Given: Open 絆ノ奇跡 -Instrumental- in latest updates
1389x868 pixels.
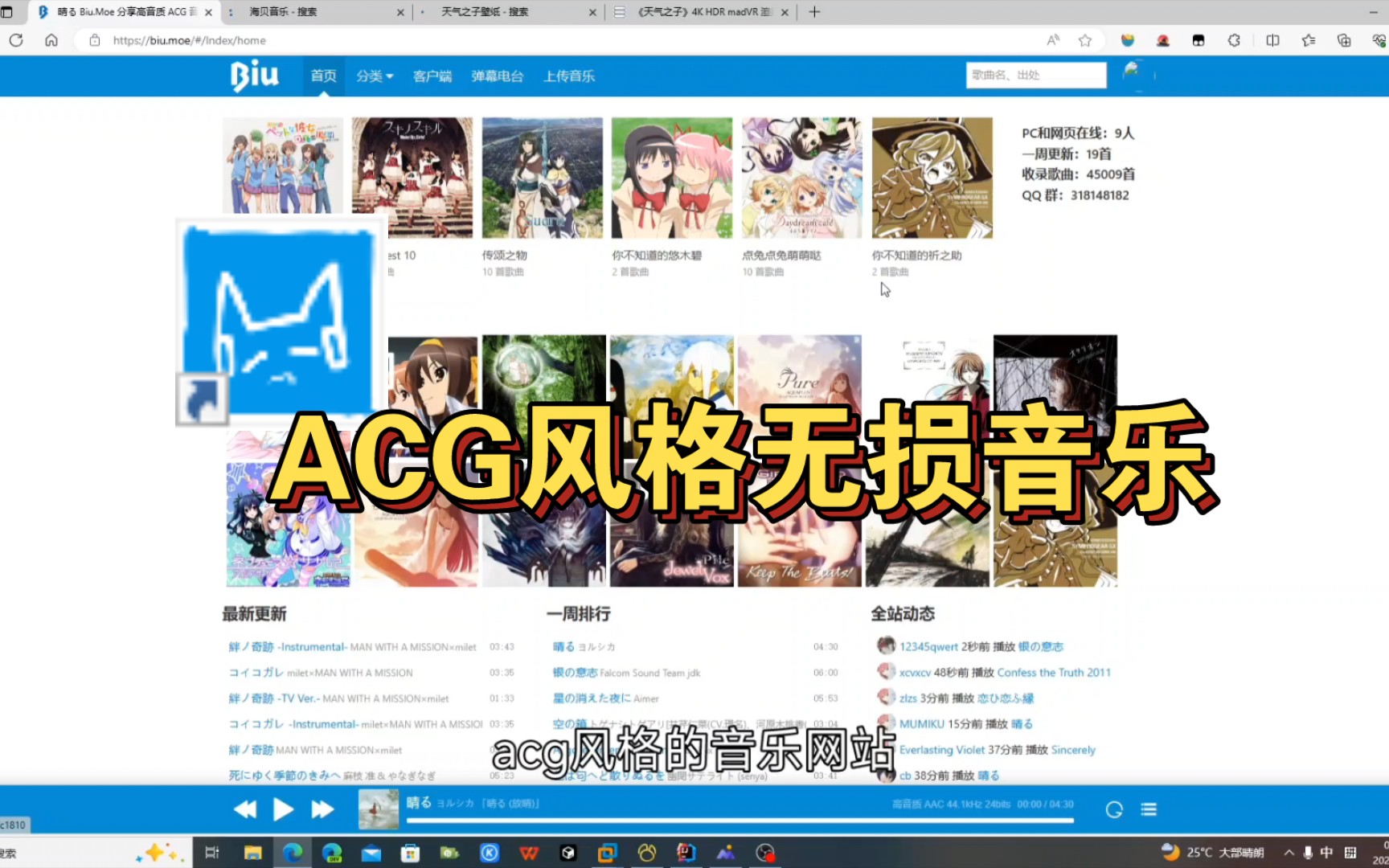Looking at the screenshot, I should (x=287, y=646).
